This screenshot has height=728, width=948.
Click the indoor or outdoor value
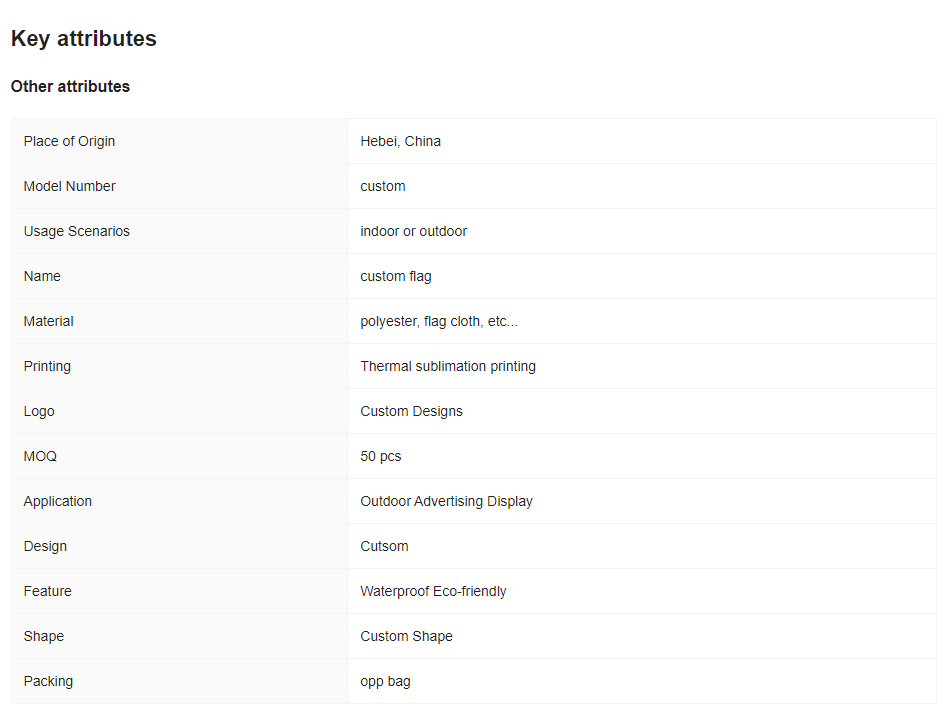point(414,231)
